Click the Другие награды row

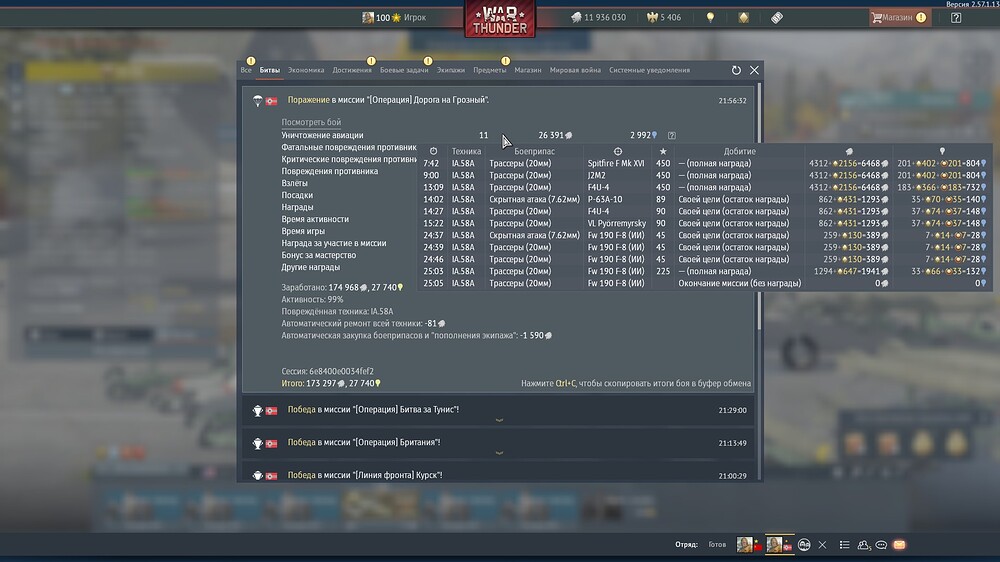tap(311, 267)
